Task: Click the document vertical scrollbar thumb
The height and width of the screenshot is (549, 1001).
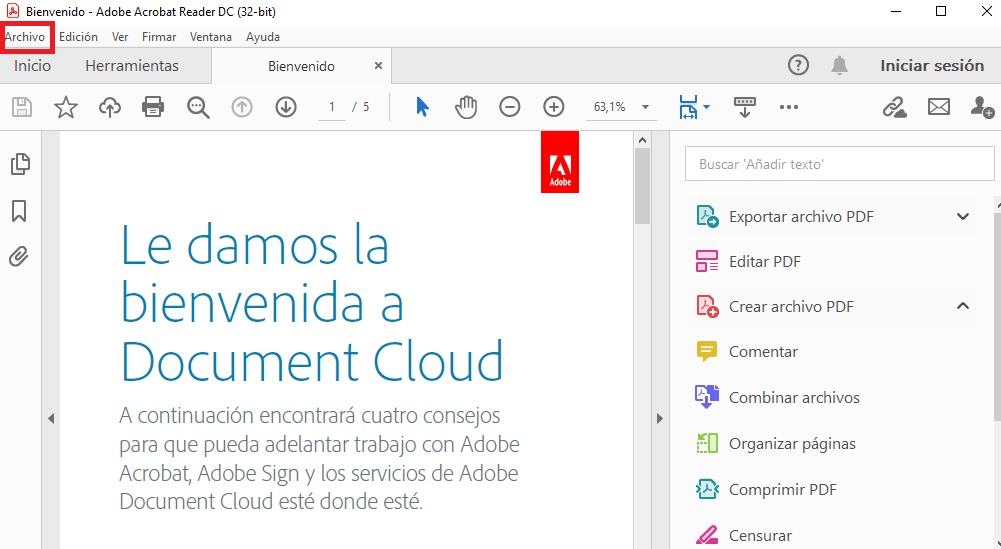Action: click(642, 186)
